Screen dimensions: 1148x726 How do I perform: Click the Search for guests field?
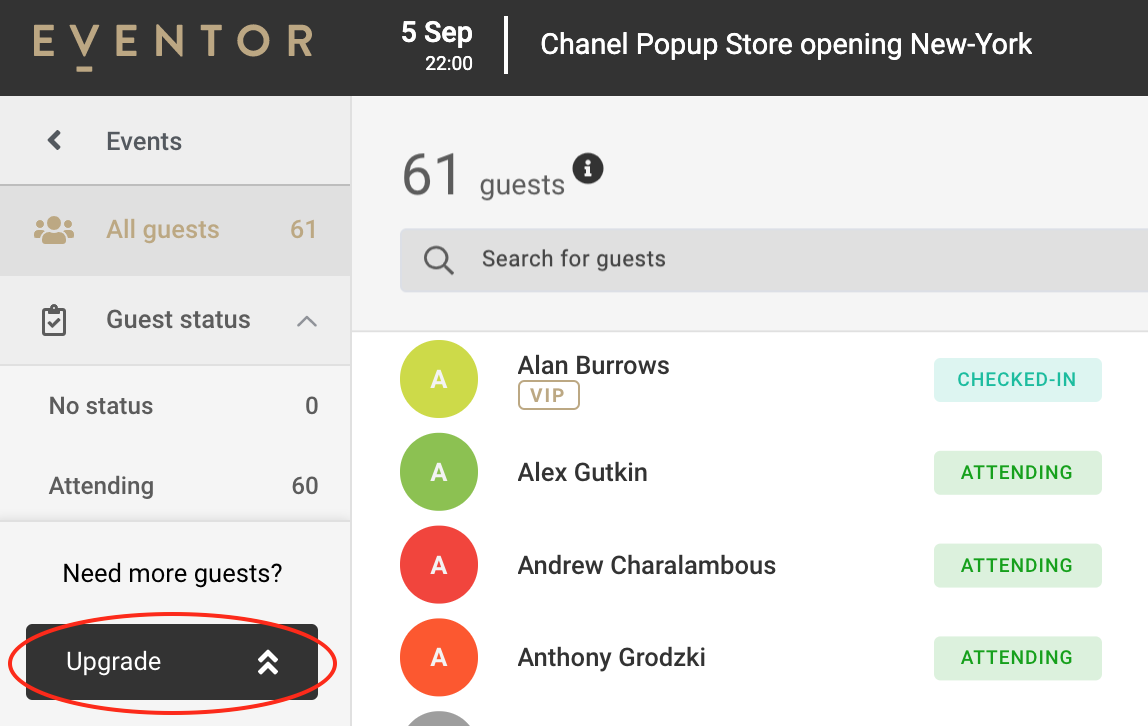click(774, 260)
